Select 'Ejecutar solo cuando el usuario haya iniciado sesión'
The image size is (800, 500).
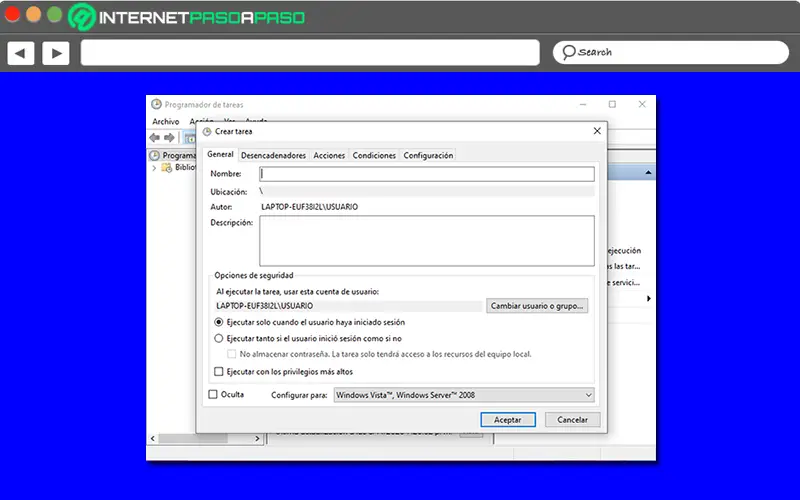[x=219, y=322]
